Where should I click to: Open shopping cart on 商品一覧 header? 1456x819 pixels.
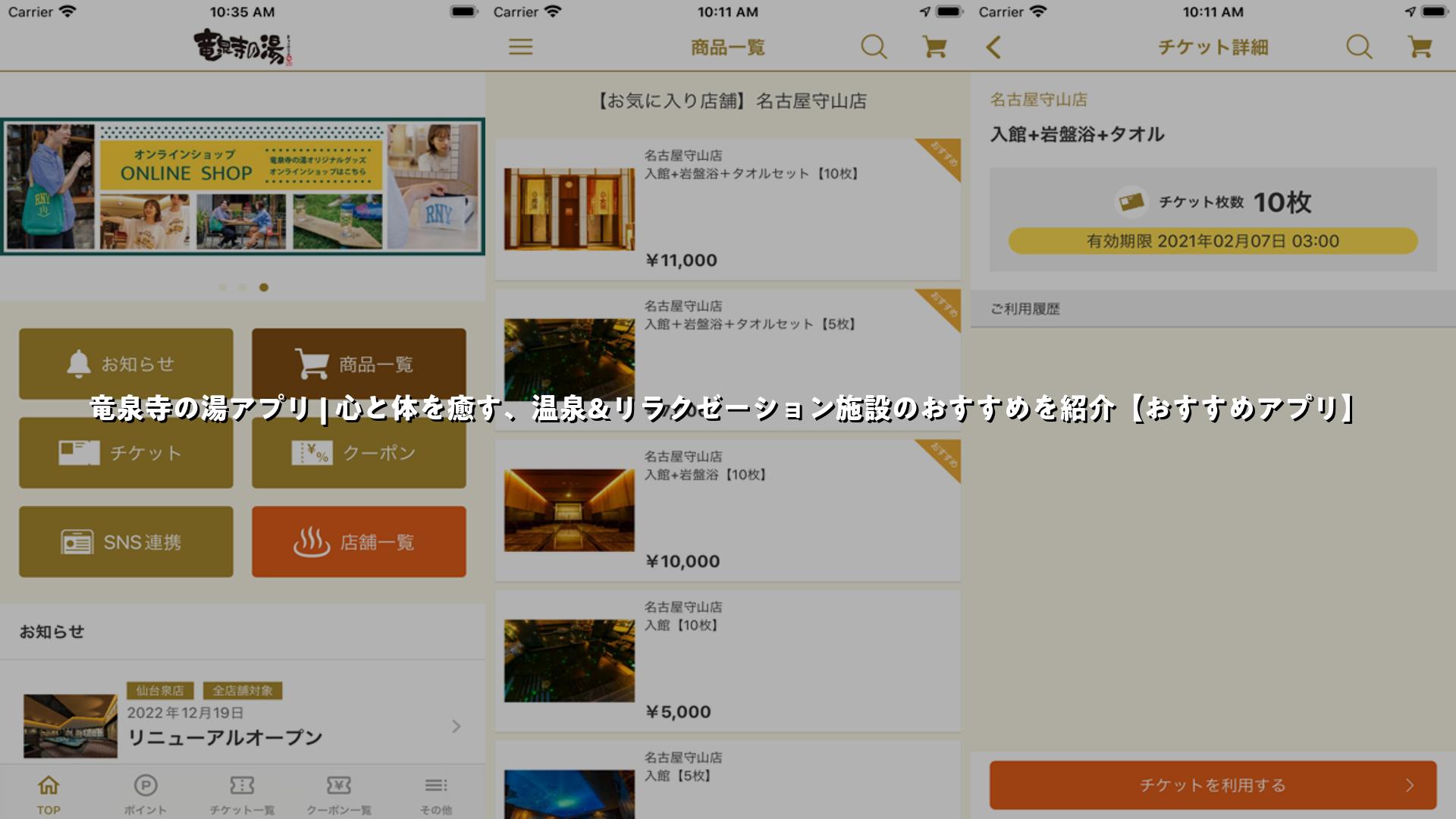coord(934,47)
